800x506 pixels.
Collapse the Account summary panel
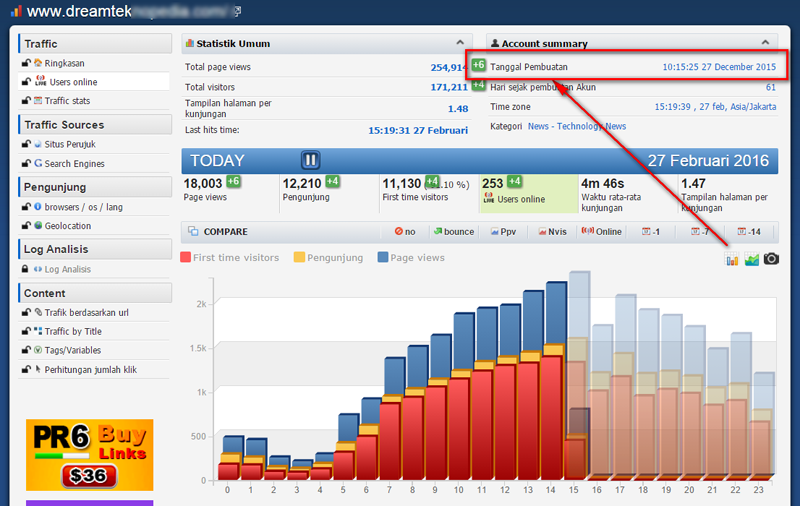tap(765, 43)
